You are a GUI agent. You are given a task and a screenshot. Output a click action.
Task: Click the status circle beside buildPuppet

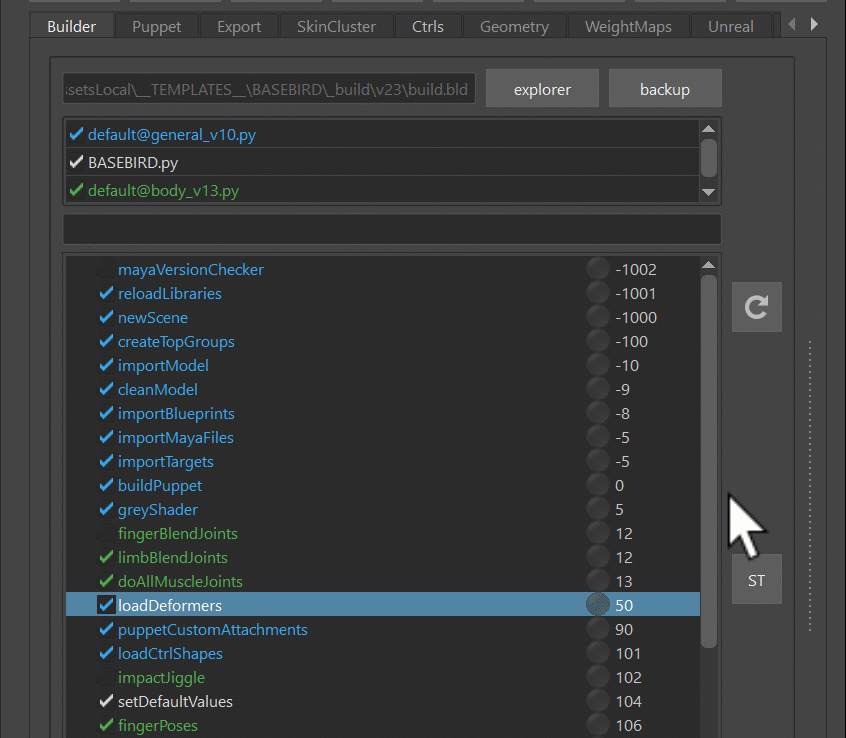pyautogui.click(x=598, y=484)
